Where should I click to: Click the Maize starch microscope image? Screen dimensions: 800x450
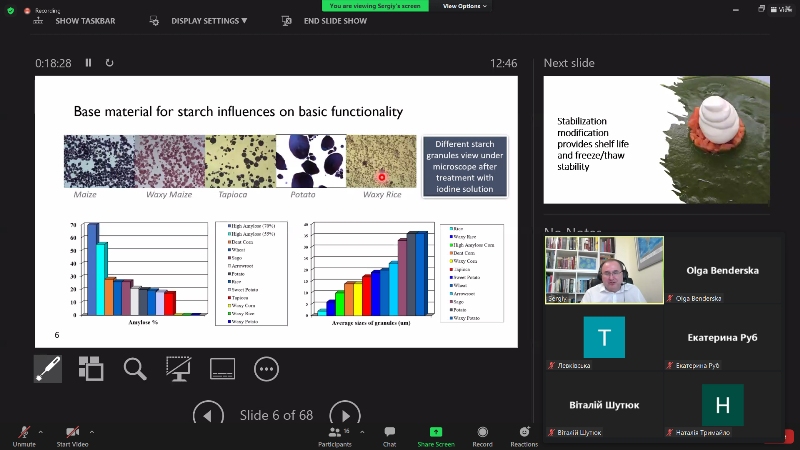coord(99,161)
